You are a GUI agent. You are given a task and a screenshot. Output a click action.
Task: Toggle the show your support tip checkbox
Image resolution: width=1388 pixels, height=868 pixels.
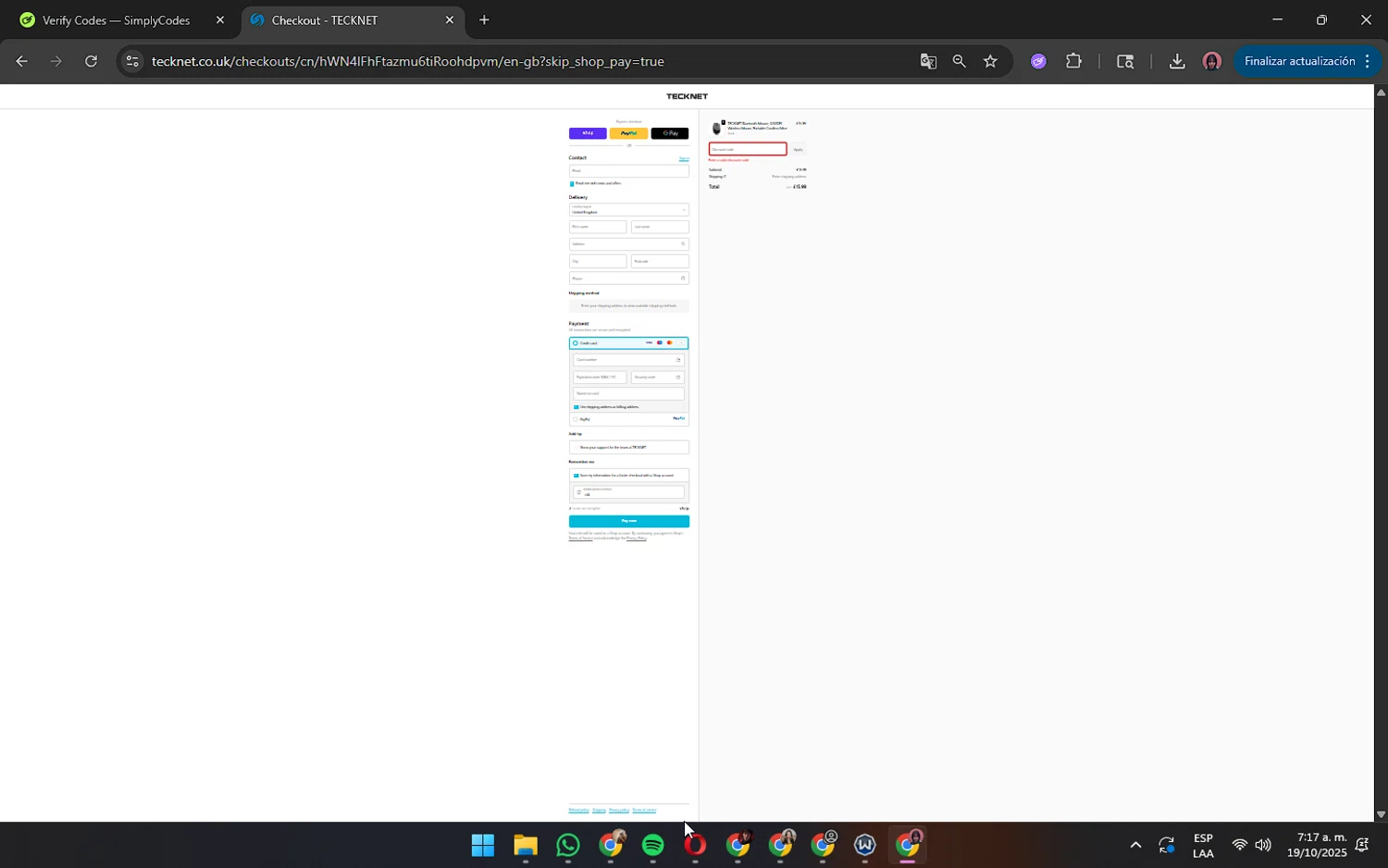576,447
